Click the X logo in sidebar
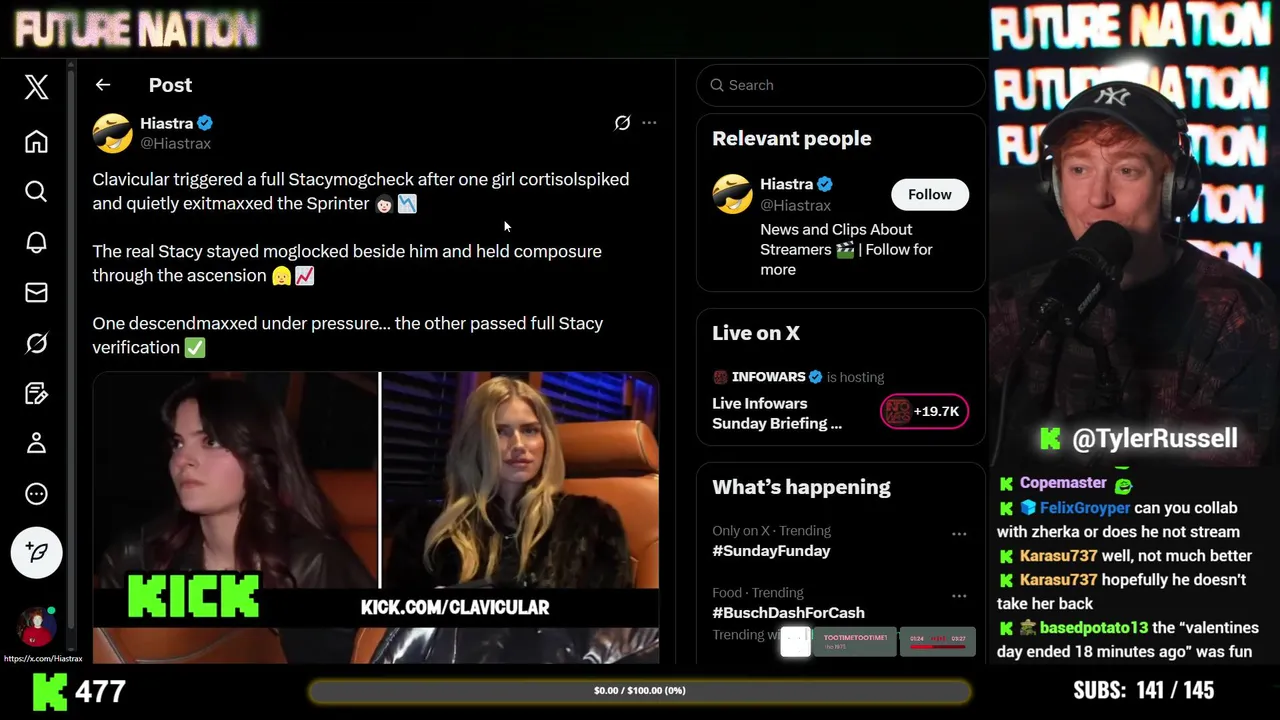Screen dimensions: 1280x720 [x=36, y=87]
